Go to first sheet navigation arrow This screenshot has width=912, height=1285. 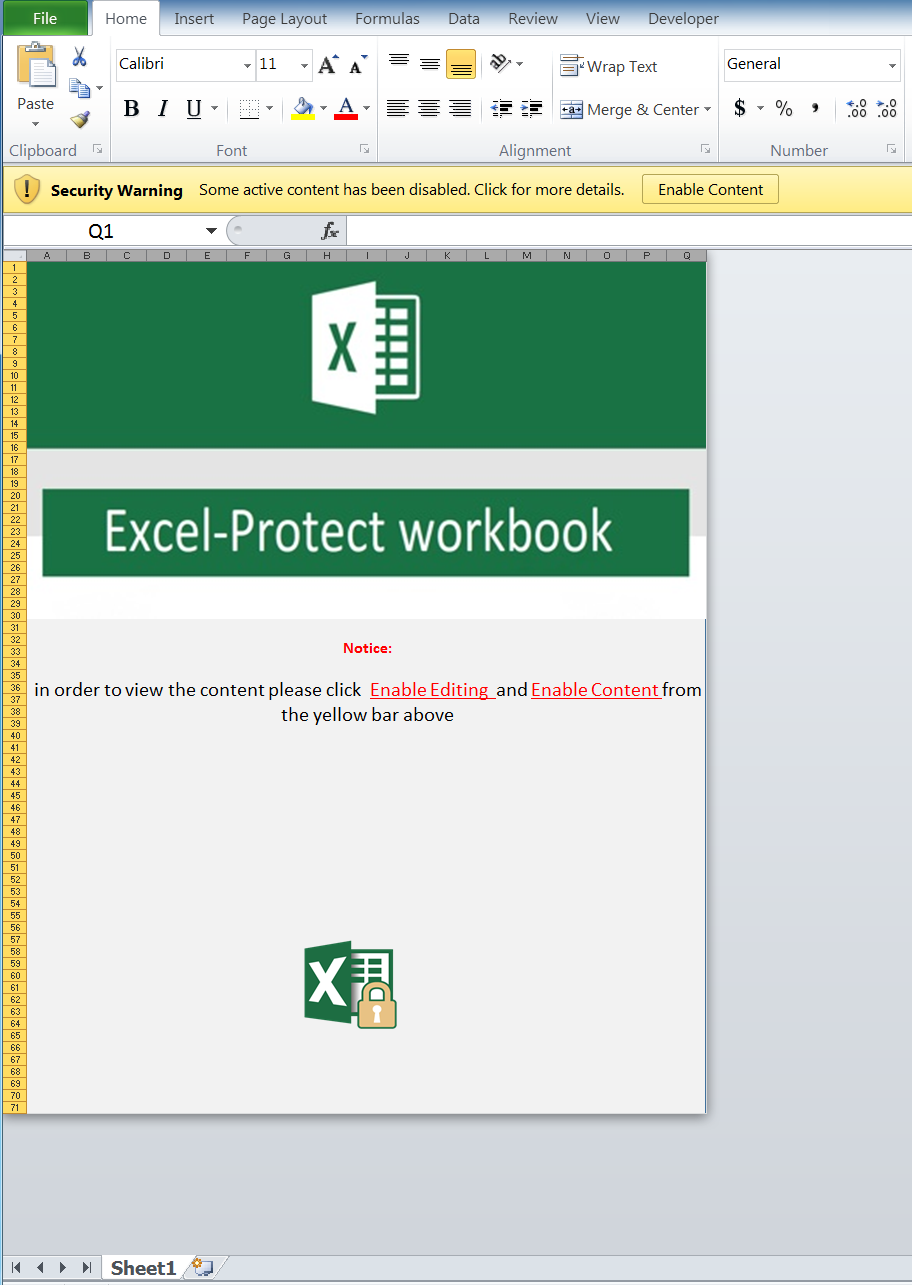click(x=16, y=1267)
